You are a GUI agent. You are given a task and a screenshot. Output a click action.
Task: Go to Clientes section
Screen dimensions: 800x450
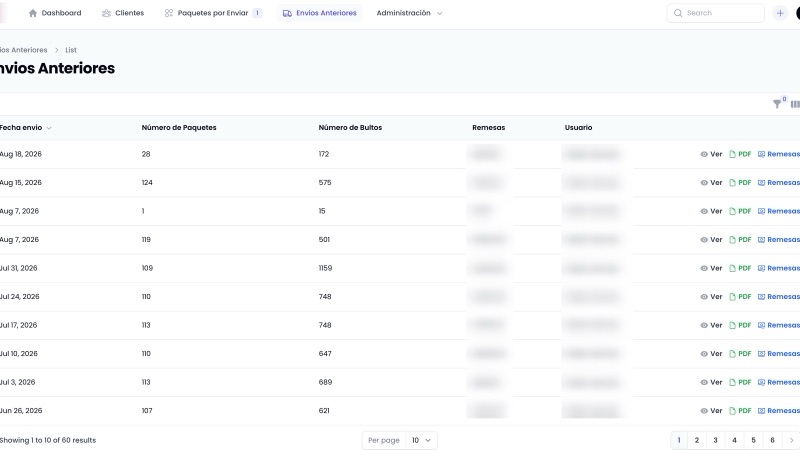pos(122,13)
